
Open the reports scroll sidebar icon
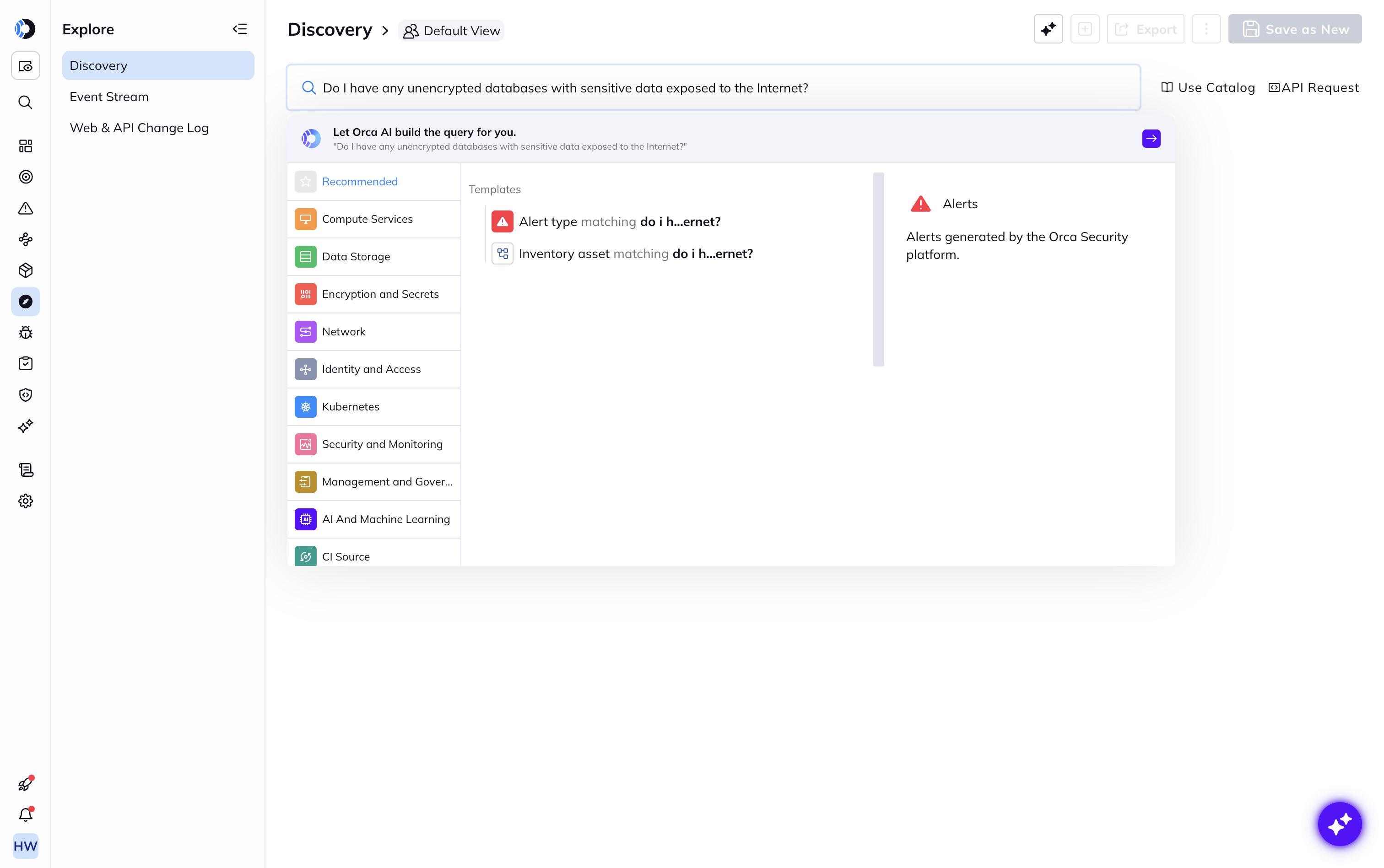pos(25,470)
